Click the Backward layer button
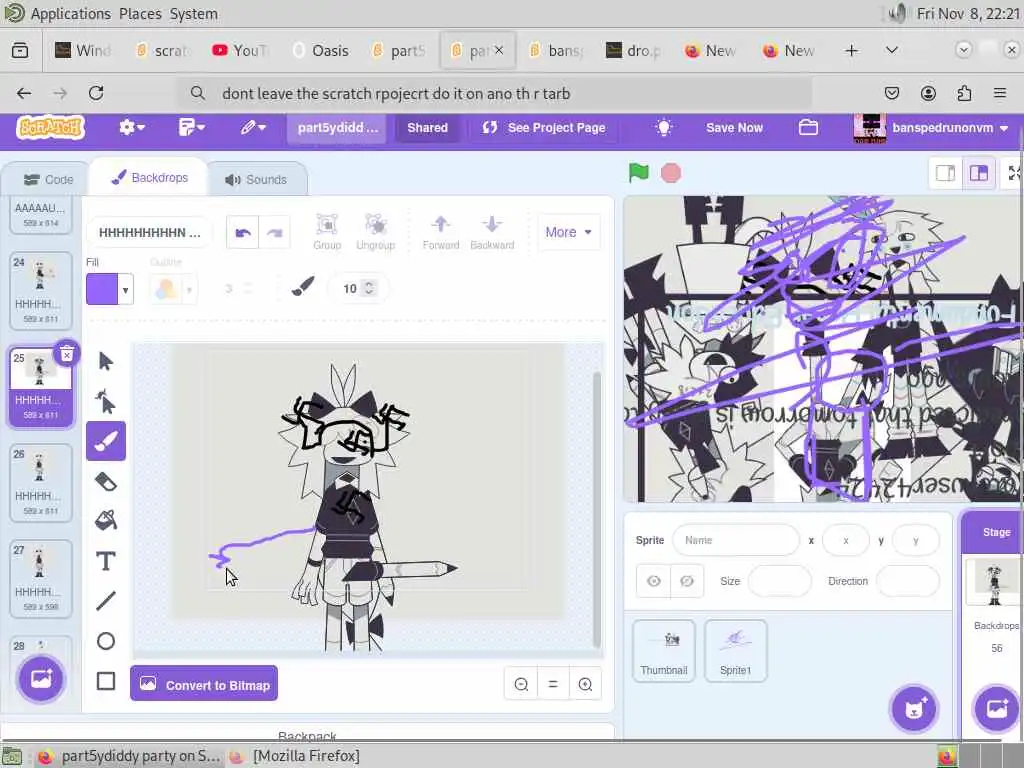 tap(492, 232)
